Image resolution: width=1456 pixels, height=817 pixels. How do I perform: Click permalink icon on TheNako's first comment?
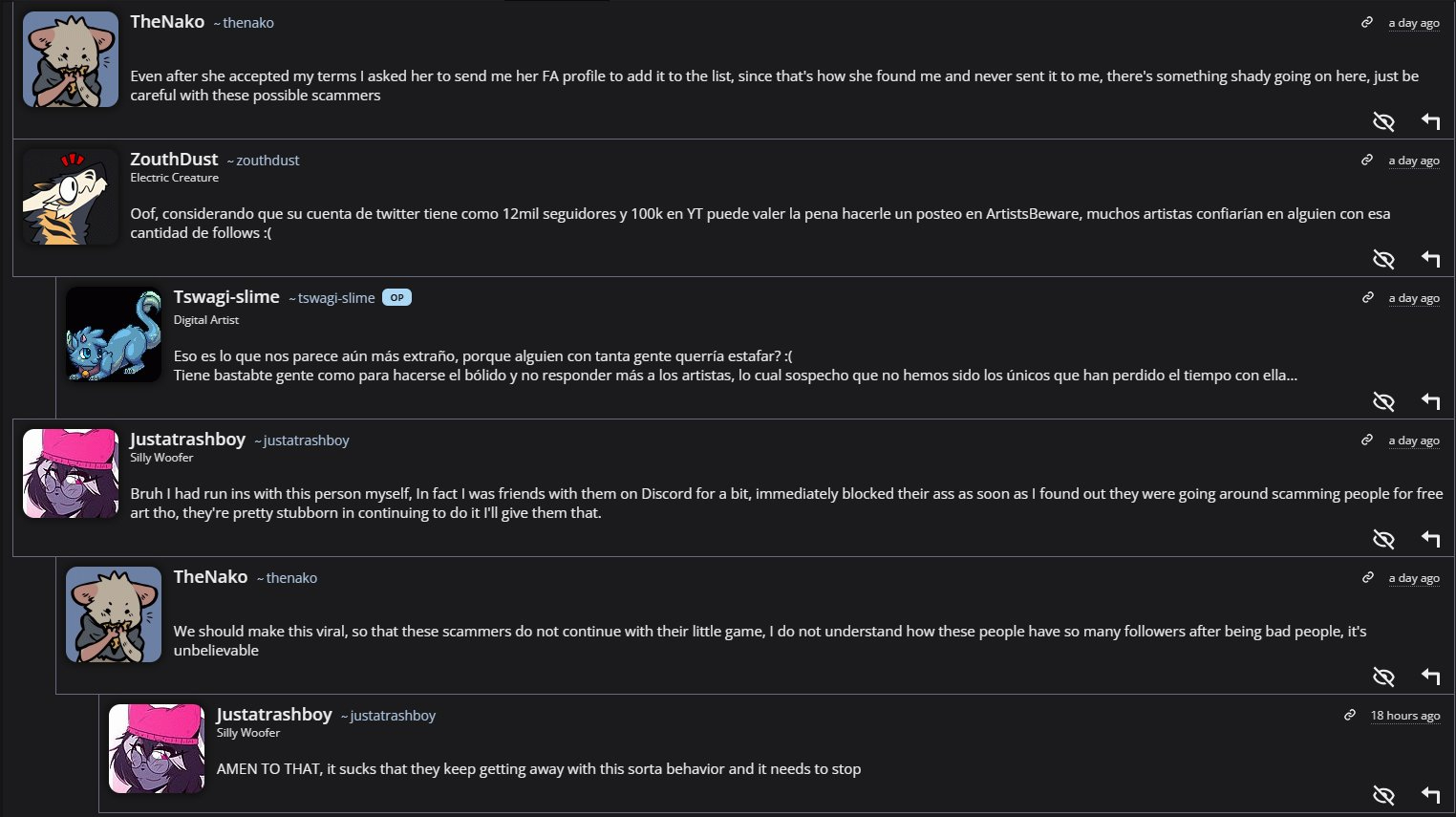click(1367, 23)
